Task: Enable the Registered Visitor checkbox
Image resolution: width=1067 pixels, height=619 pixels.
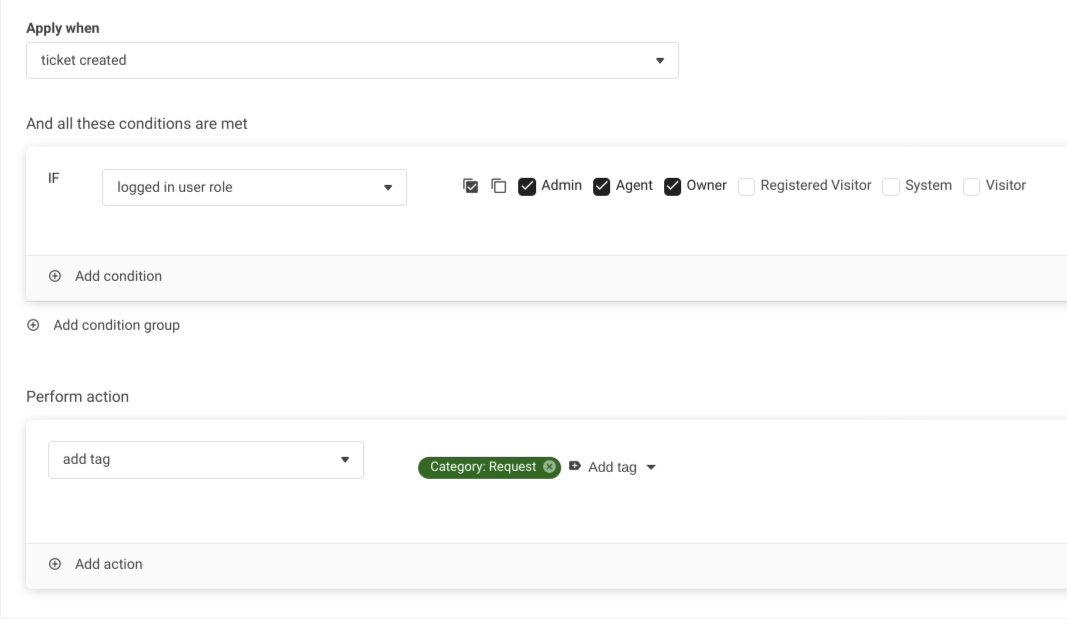Action: [x=746, y=186]
